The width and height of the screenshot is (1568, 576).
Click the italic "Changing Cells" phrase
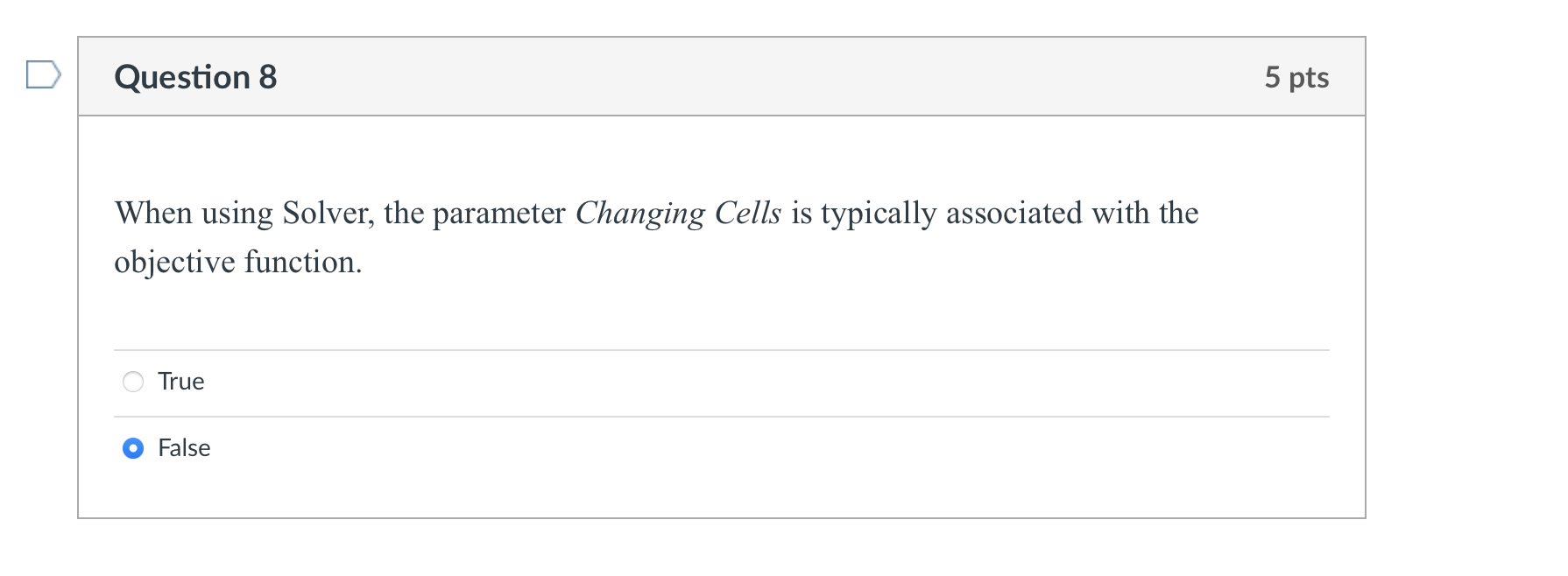coord(678,214)
